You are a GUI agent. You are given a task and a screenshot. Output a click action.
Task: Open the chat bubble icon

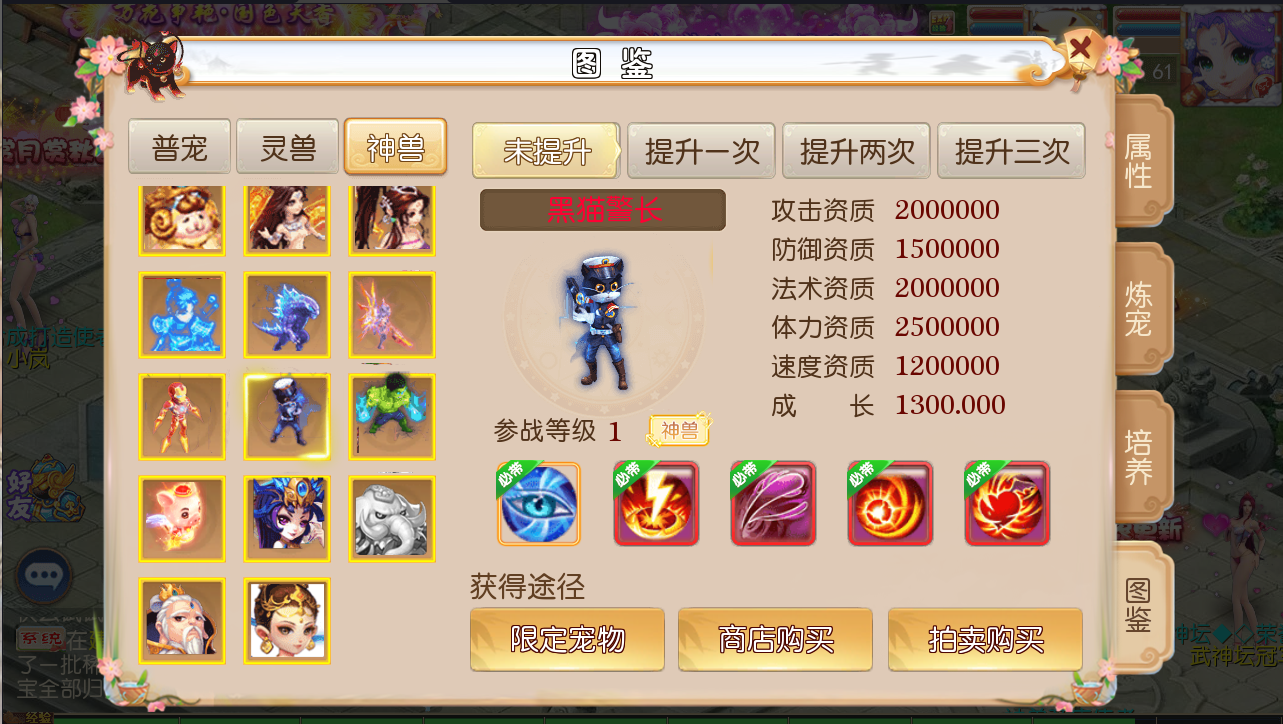pyautogui.click(x=43, y=577)
